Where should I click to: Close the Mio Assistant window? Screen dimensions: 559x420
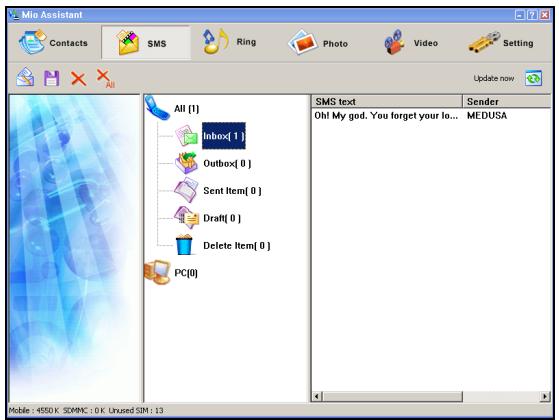coord(545,15)
